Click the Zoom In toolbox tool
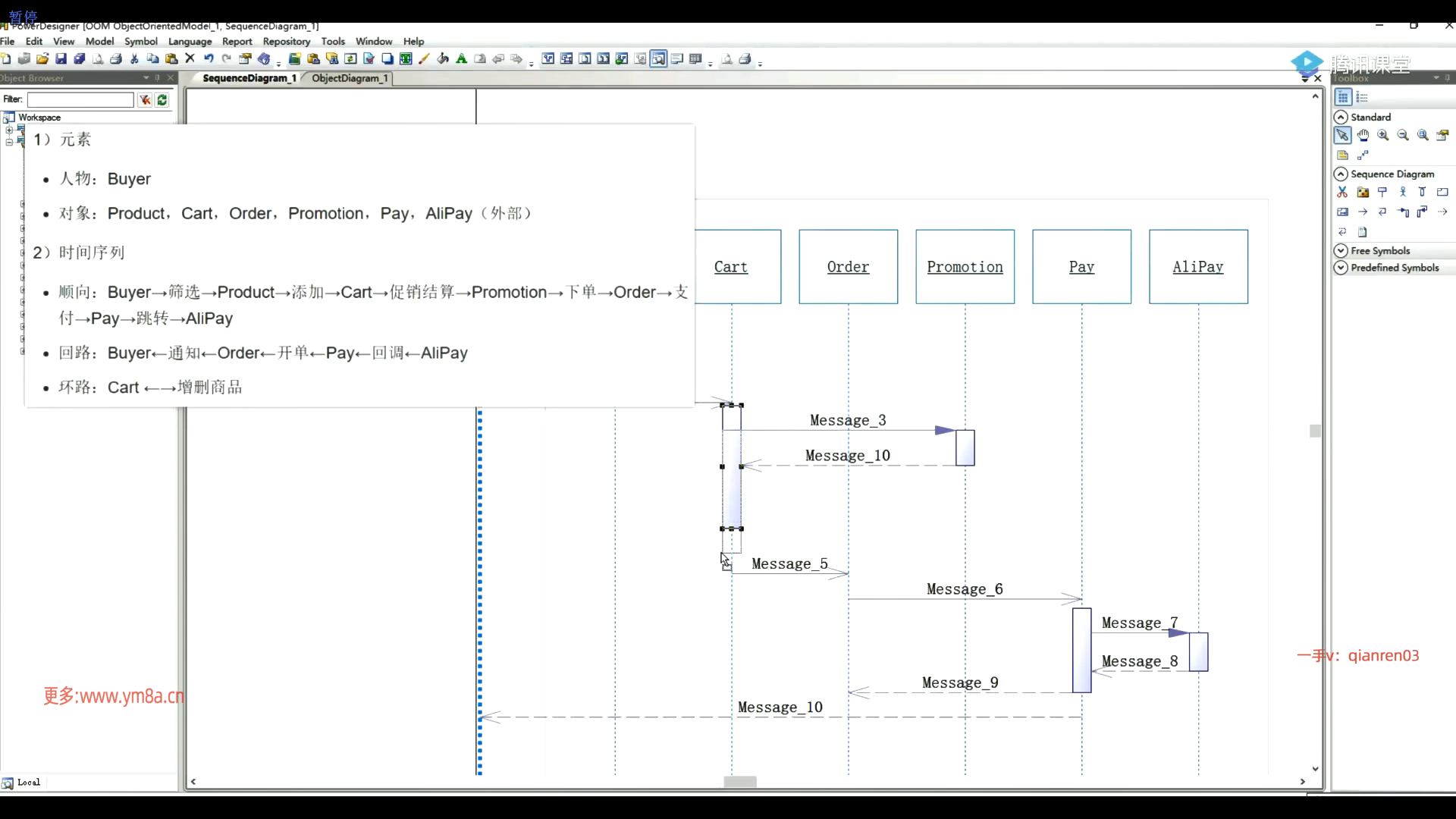 point(1383,136)
